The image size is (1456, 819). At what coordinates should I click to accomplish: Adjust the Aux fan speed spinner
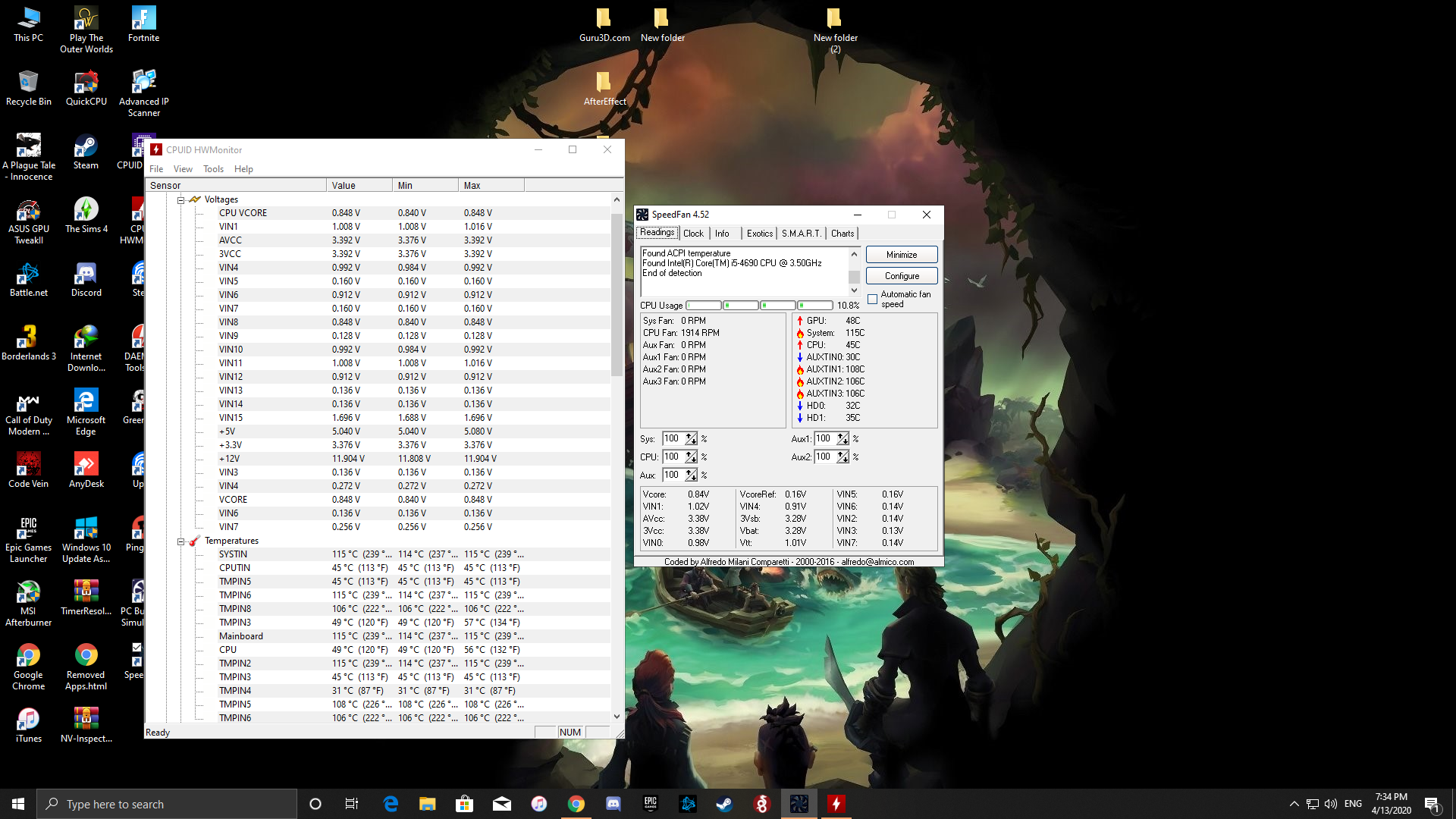pyautogui.click(x=691, y=475)
